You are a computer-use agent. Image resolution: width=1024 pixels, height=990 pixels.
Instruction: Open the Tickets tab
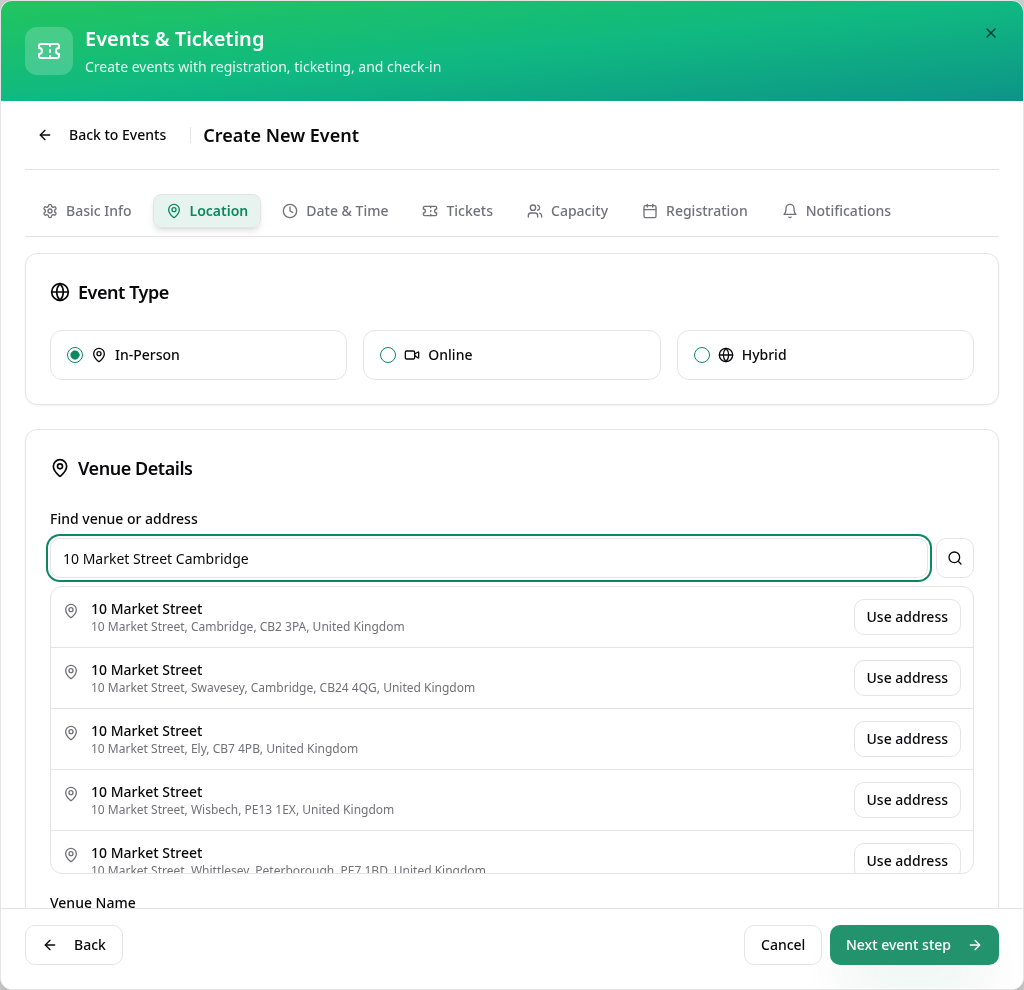click(x=457, y=211)
